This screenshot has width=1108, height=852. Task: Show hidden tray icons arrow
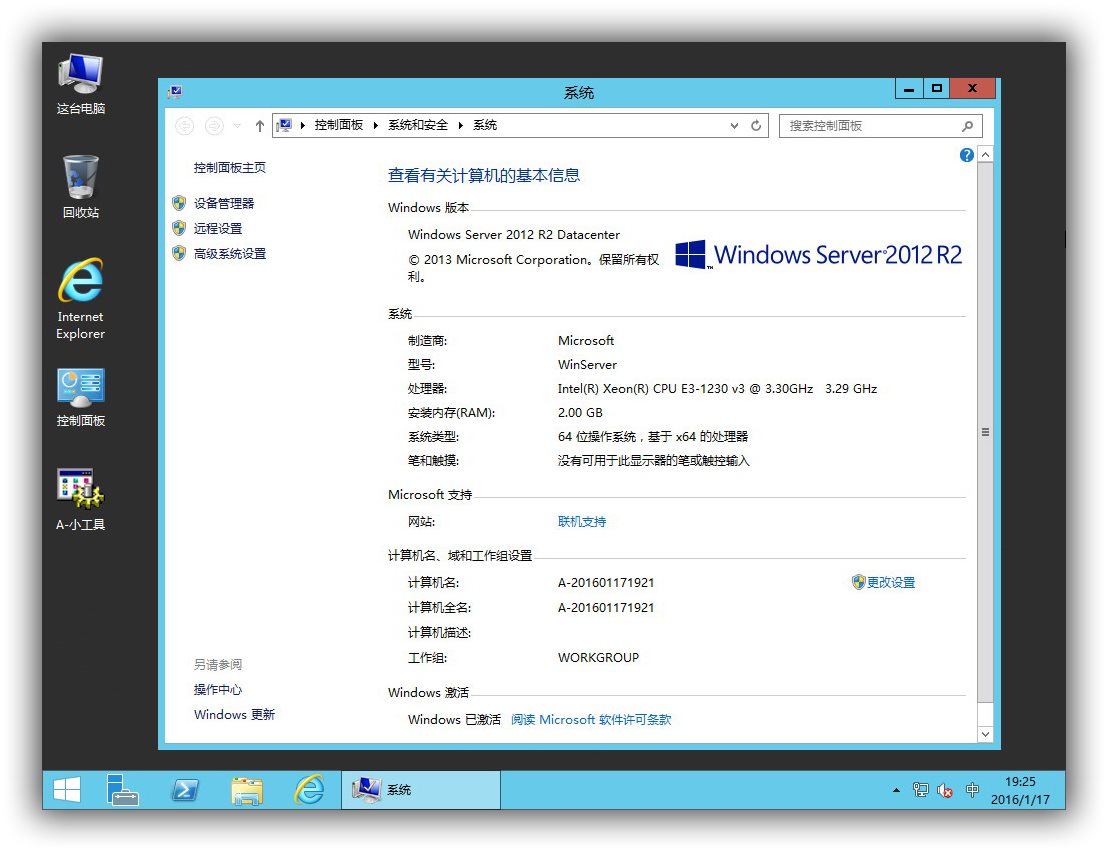pos(896,790)
